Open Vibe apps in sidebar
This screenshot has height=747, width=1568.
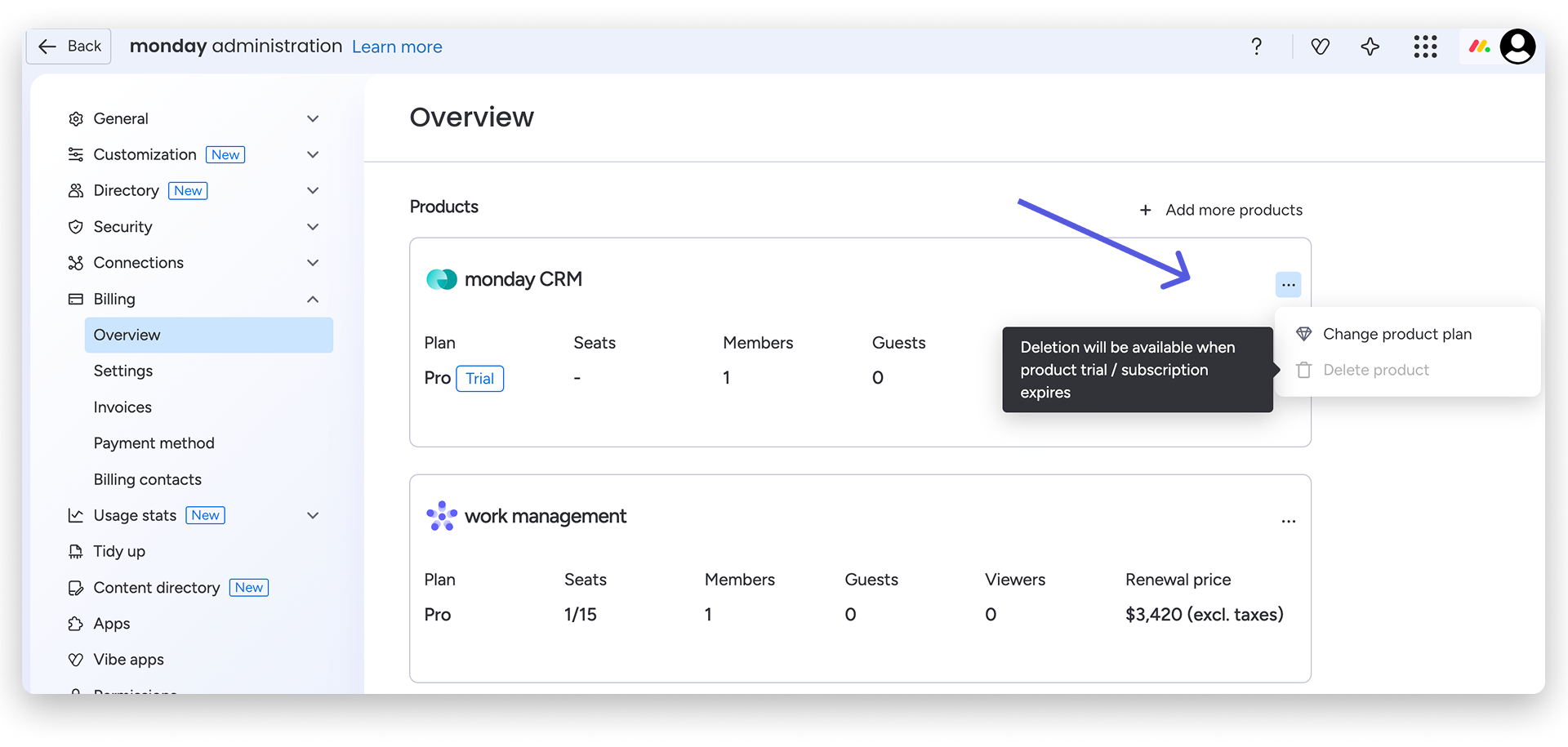(x=129, y=660)
